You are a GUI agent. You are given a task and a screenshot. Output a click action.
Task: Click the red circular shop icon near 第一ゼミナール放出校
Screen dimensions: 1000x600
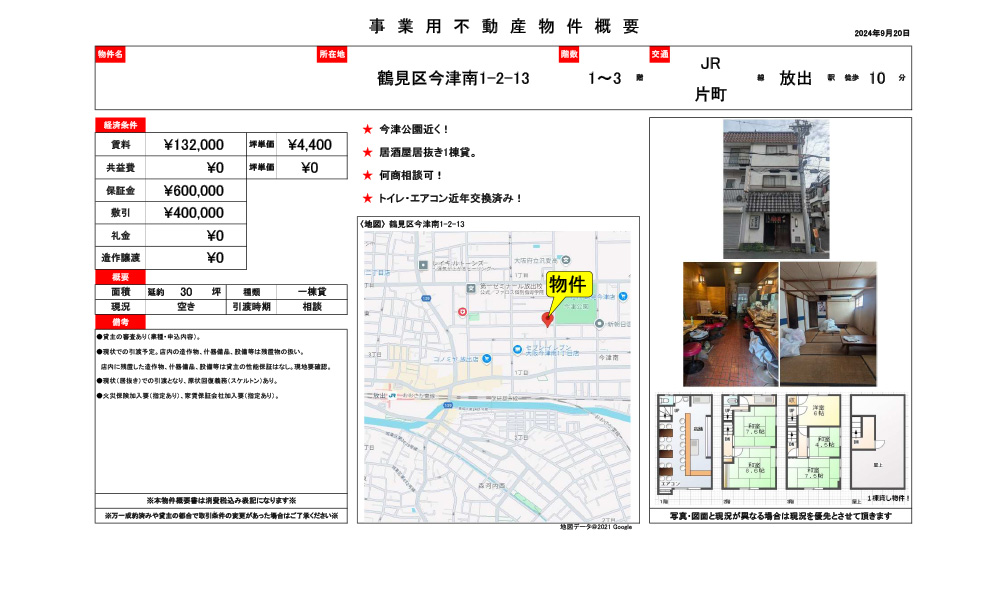click(462, 312)
